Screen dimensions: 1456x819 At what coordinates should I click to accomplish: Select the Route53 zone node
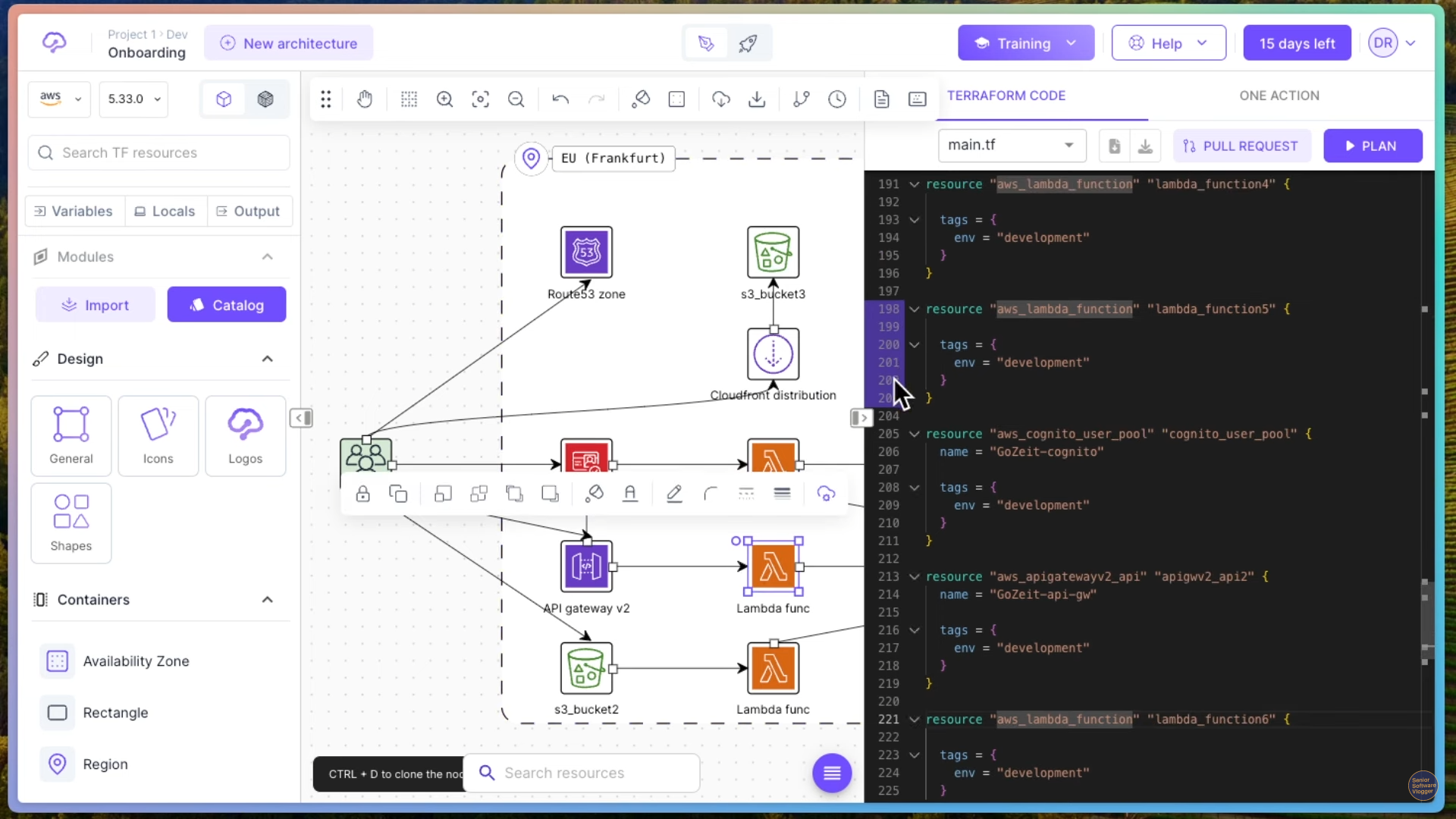tap(586, 252)
